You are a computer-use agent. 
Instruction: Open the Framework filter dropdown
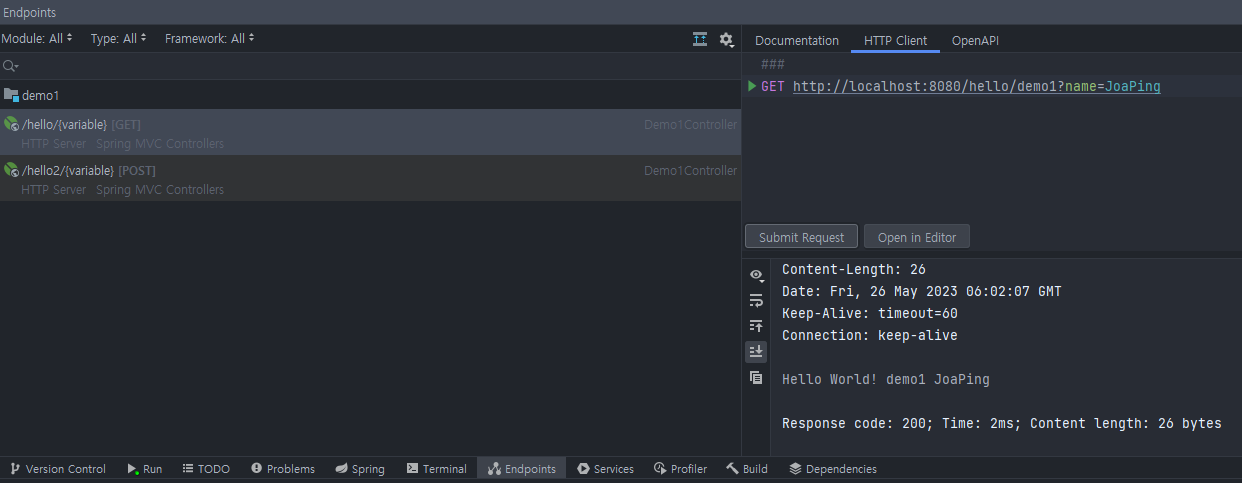pyautogui.click(x=210, y=38)
